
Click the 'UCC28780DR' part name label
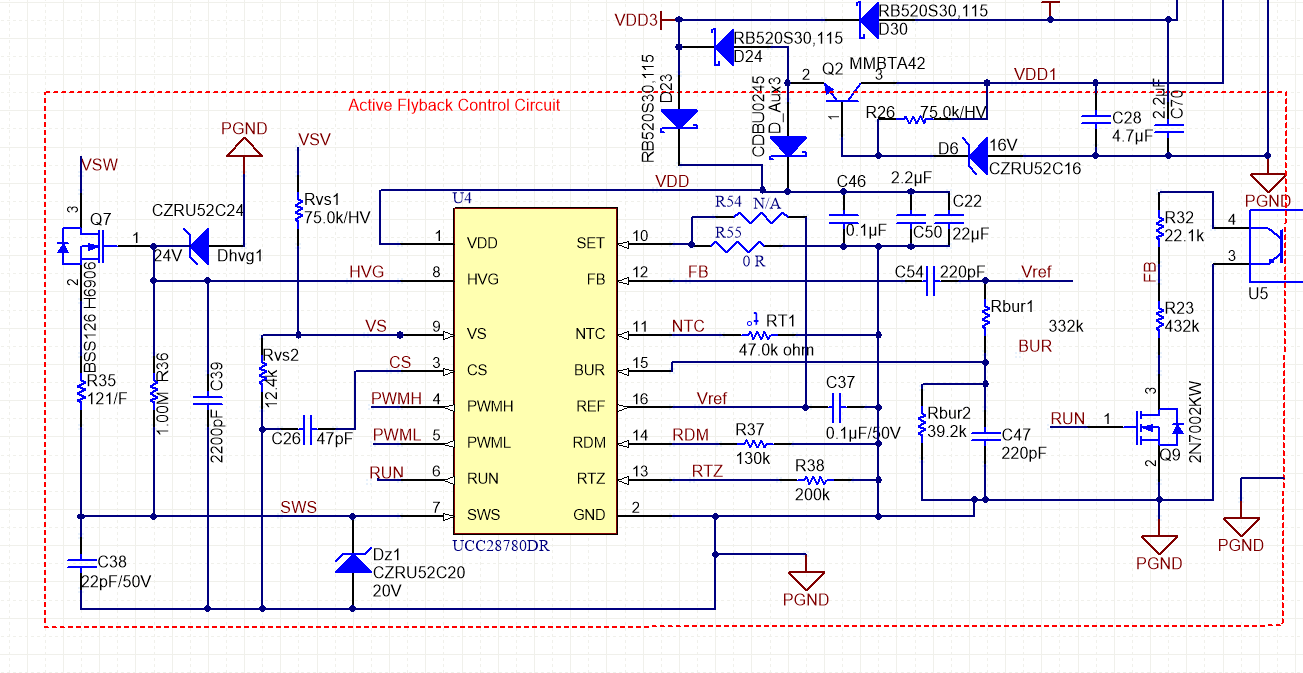[501, 547]
